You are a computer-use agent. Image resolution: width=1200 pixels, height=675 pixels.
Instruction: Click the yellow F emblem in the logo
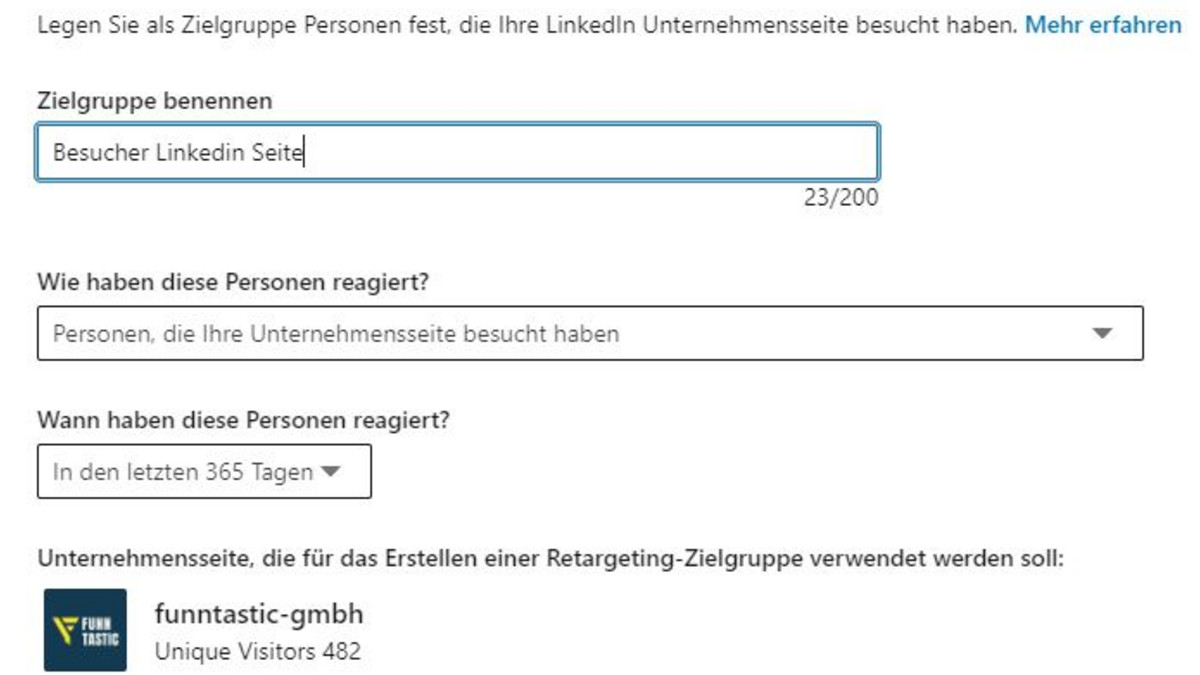coord(66,630)
